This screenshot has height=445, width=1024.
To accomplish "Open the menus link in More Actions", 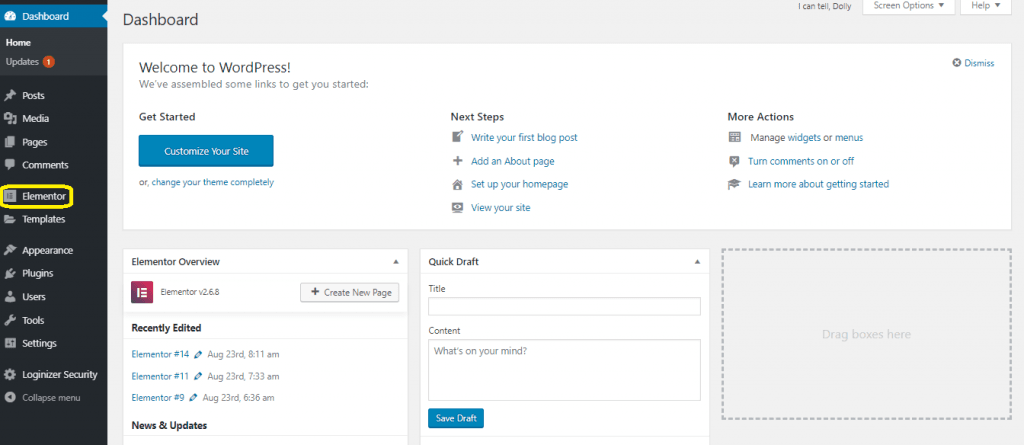I will [849, 138].
